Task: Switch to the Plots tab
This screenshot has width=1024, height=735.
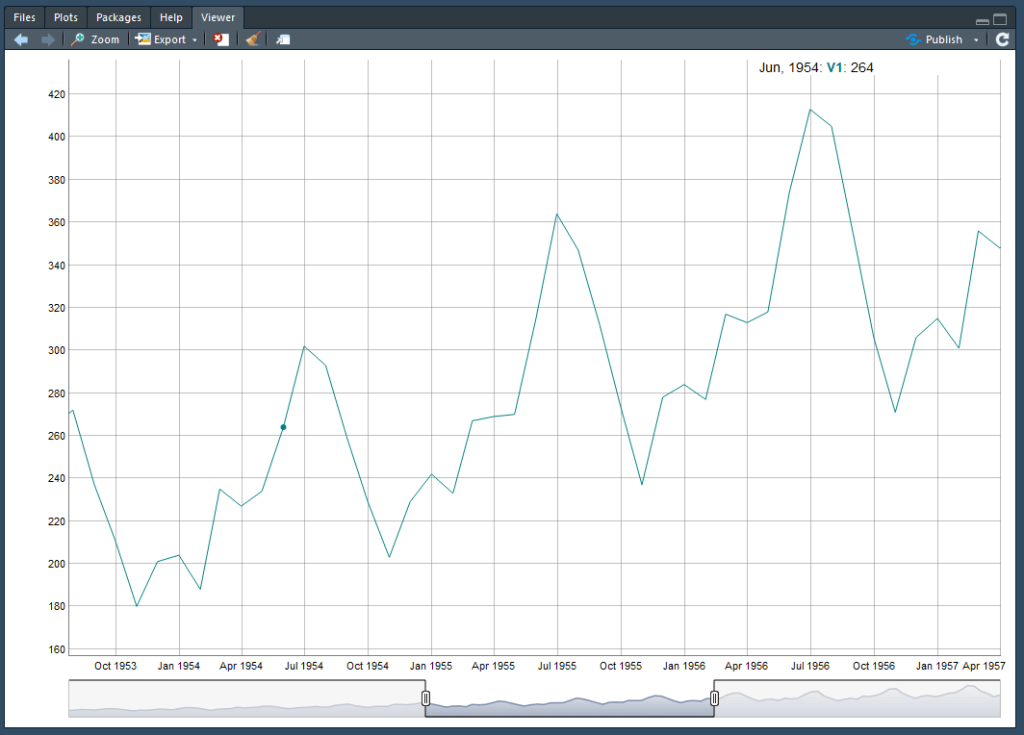Action: pos(64,17)
